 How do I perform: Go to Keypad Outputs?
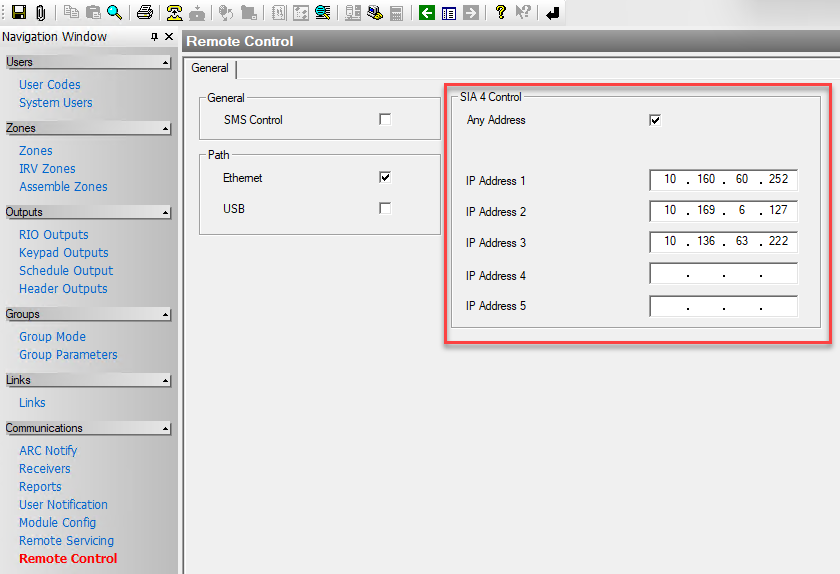point(64,253)
